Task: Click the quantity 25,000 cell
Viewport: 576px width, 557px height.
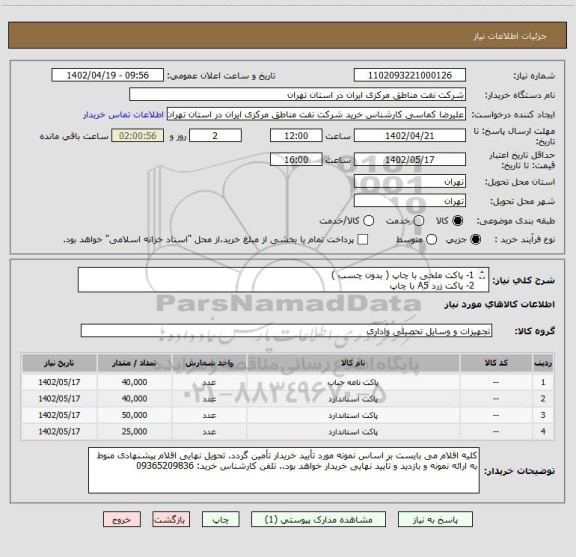Action: click(134, 432)
